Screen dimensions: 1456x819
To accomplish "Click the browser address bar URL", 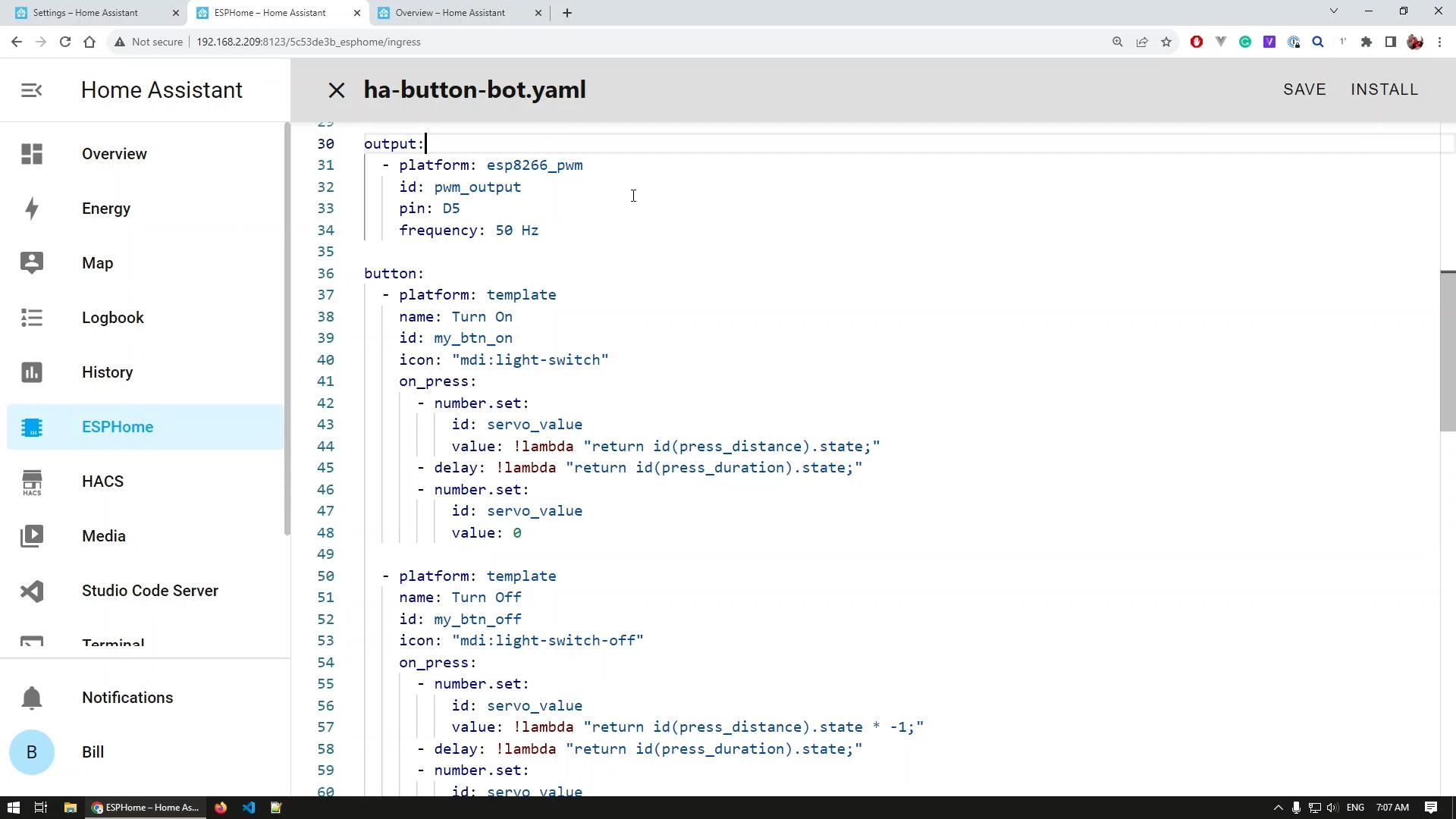I will [309, 42].
